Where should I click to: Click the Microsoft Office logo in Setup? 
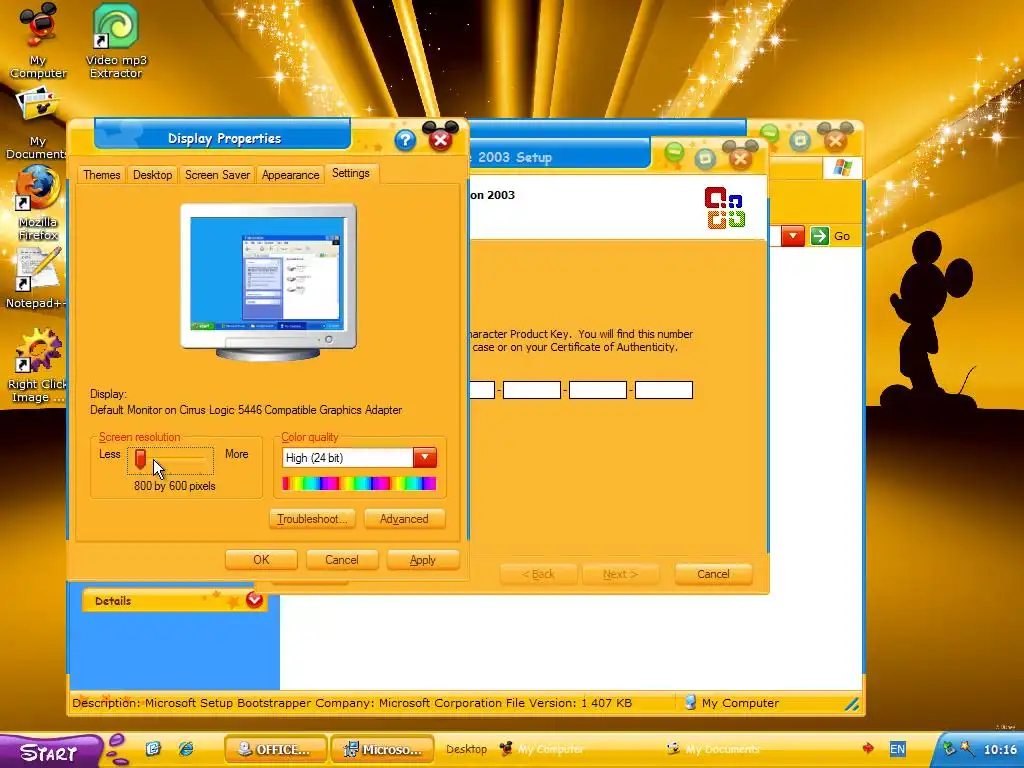click(x=724, y=208)
